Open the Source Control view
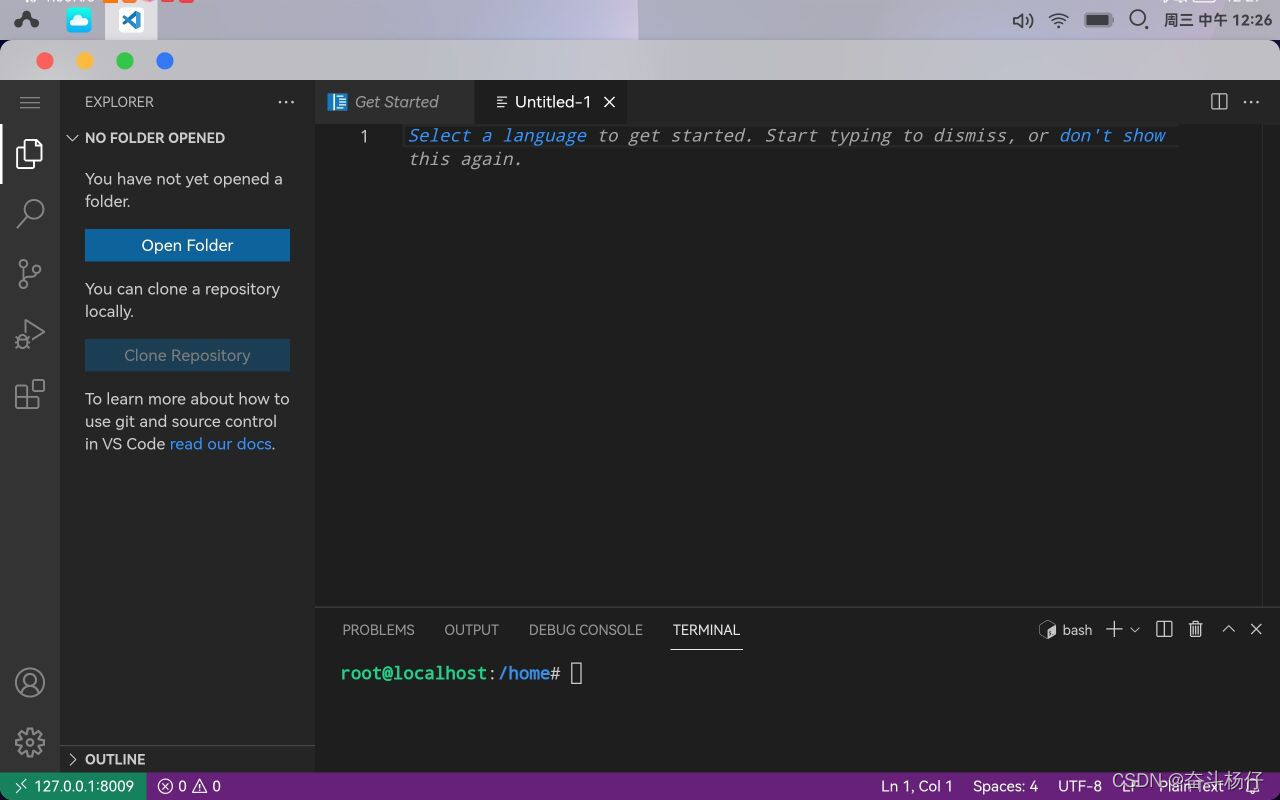Image resolution: width=1280 pixels, height=800 pixels. [x=30, y=274]
